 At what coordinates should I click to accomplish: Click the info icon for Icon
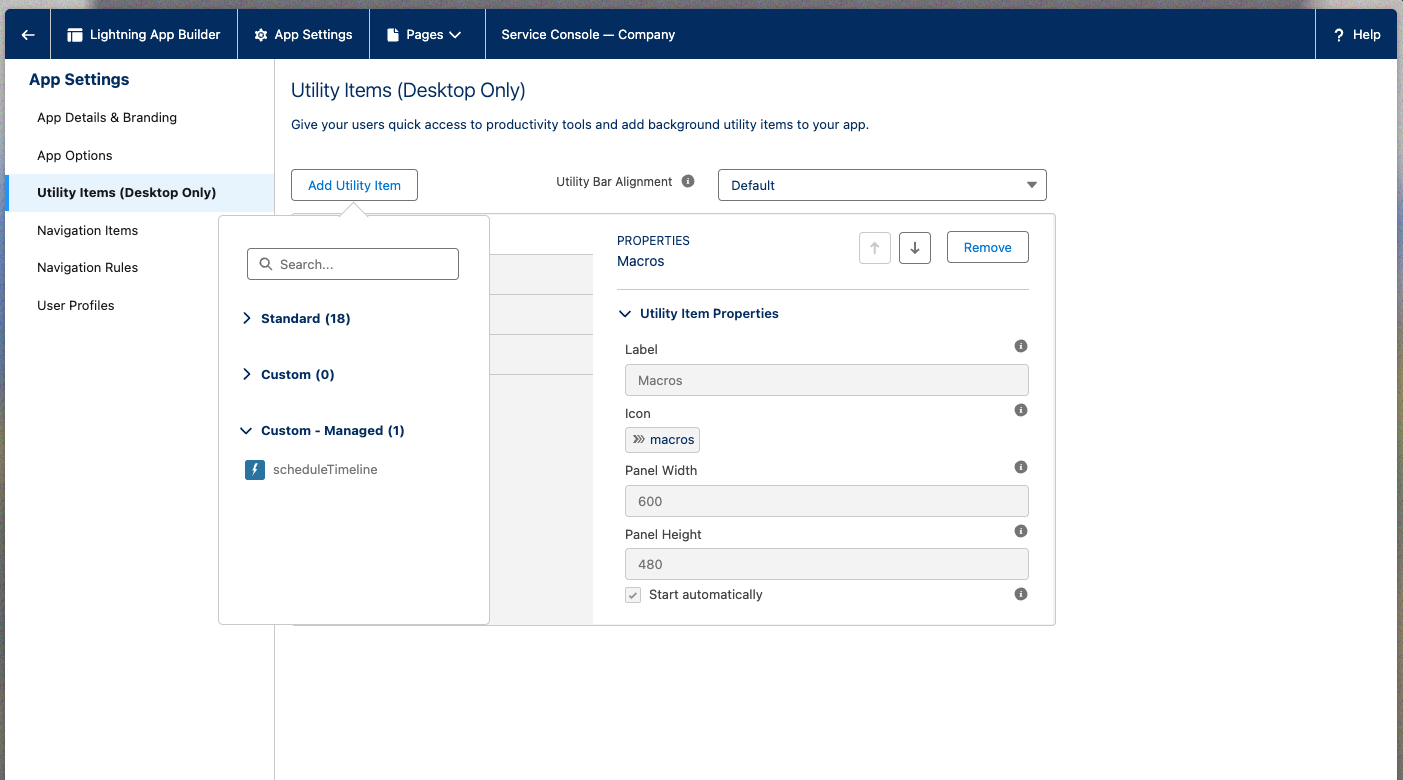pyautogui.click(x=1021, y=410)
